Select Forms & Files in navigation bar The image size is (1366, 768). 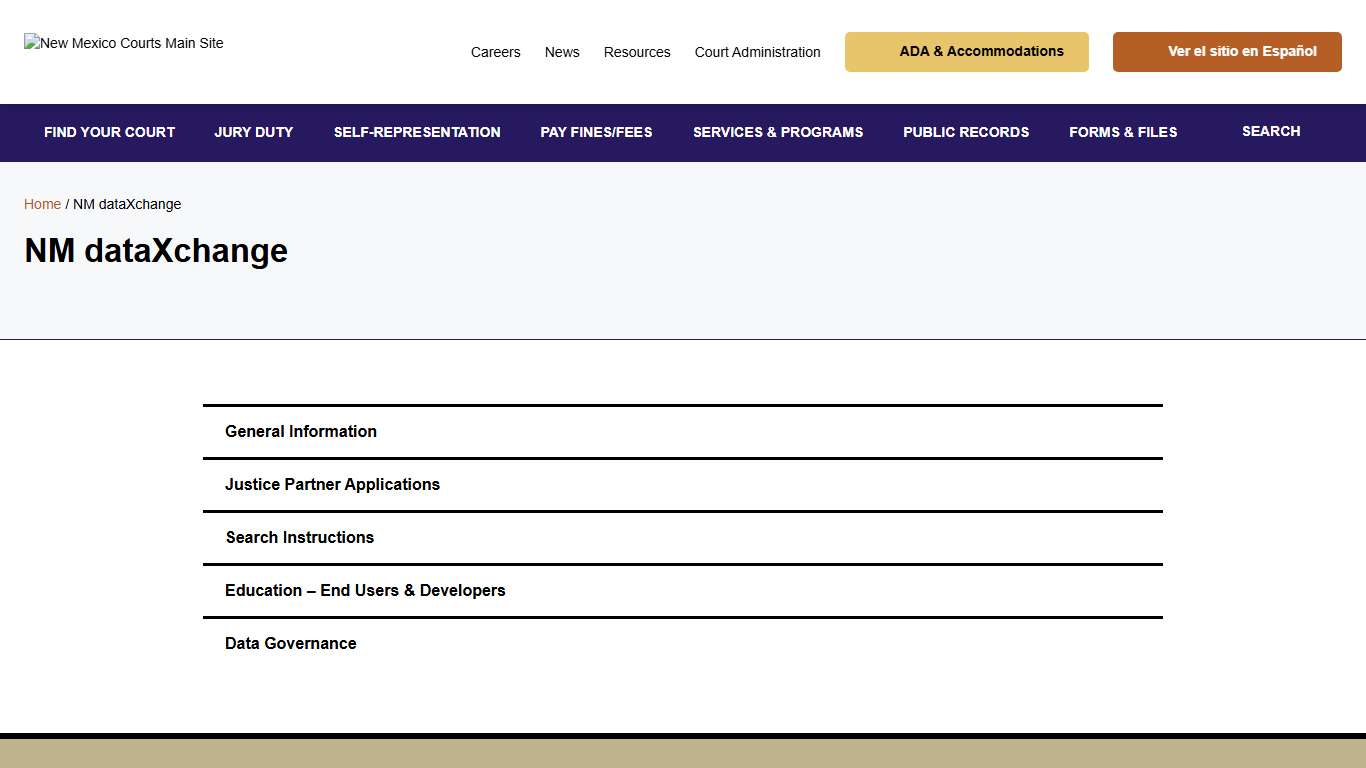click(x=1123, y=132)
